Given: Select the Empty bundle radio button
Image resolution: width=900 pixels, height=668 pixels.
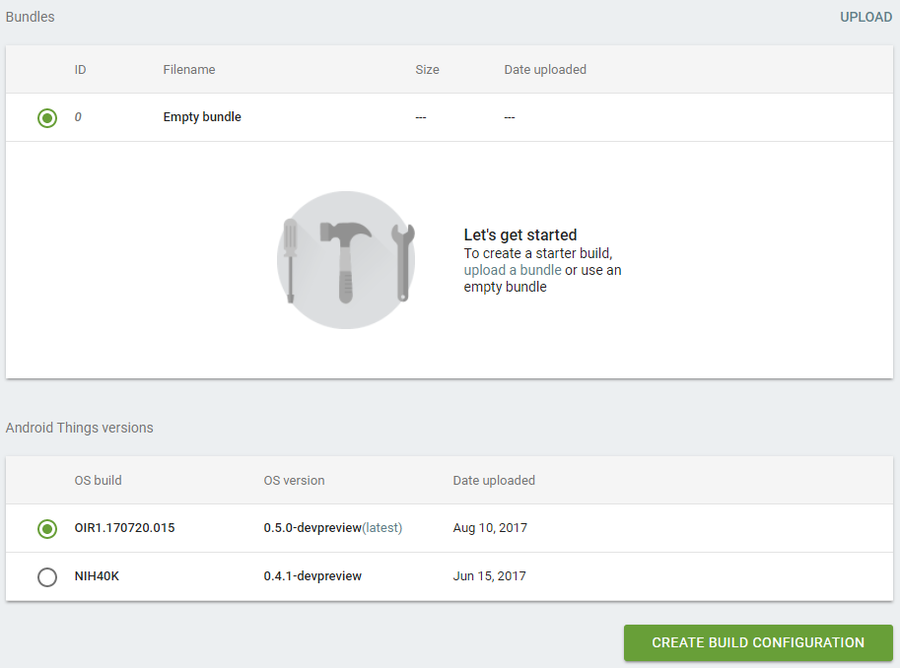Looking at the screenshot, I should (x=47, y=118).
